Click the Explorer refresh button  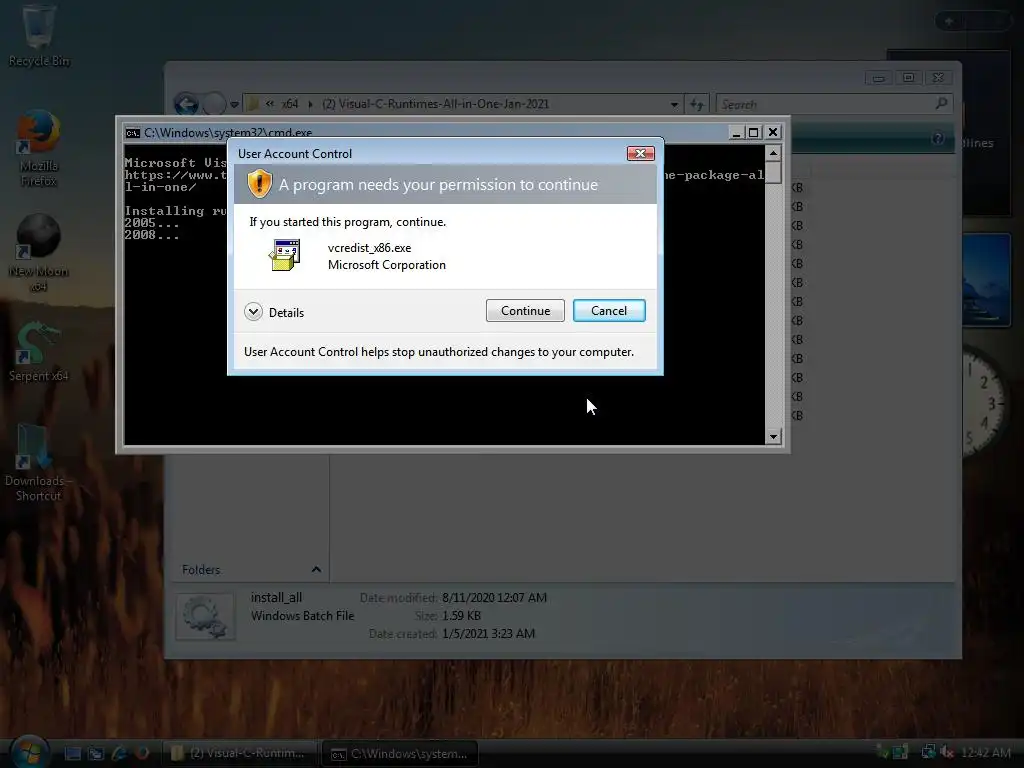pyautogui.click(x=697, y=104)
